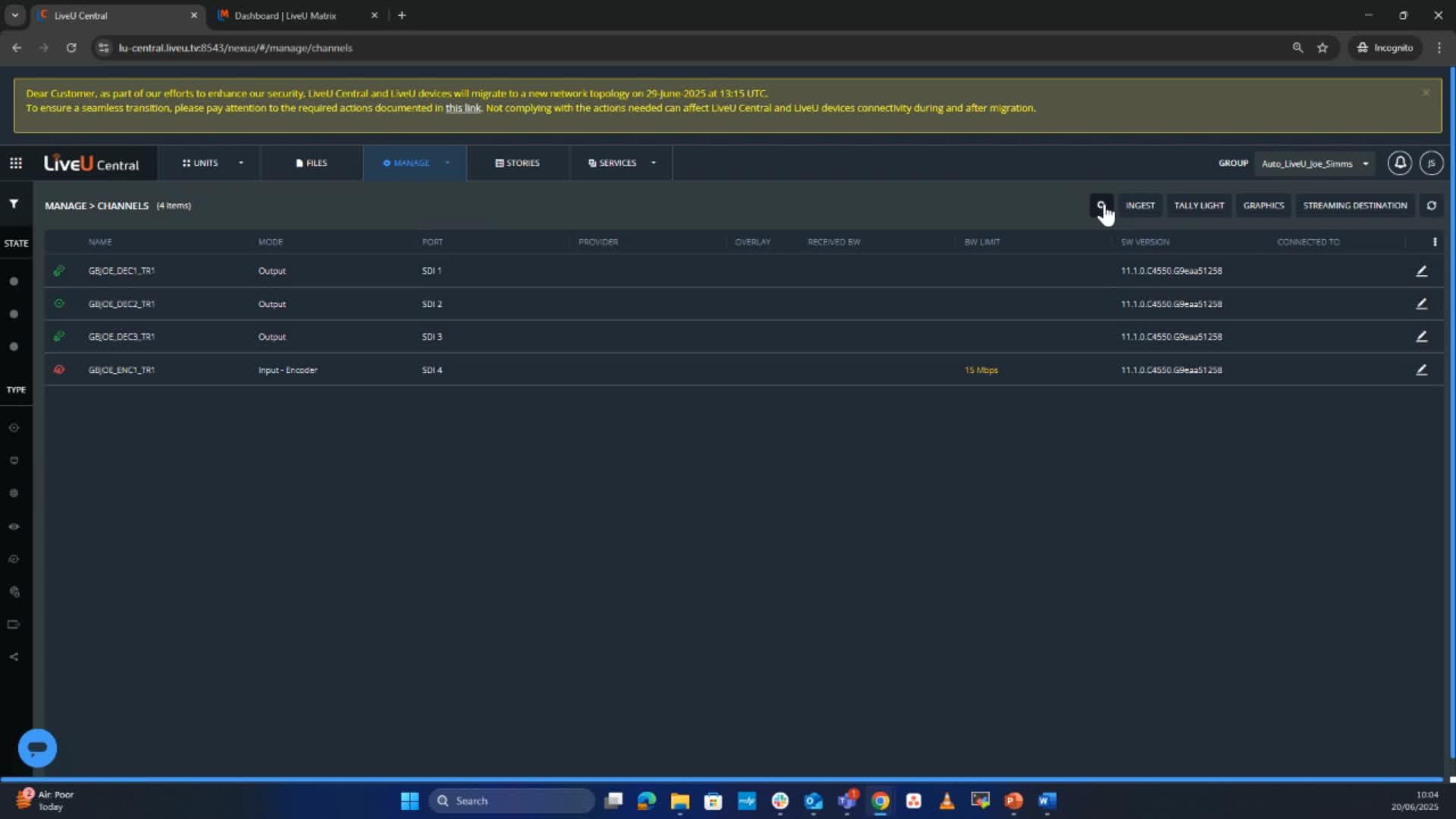Screen dimensions: 1456x819
Task: Toggle the second State filter dot
Action: click(x=14, y=314)
